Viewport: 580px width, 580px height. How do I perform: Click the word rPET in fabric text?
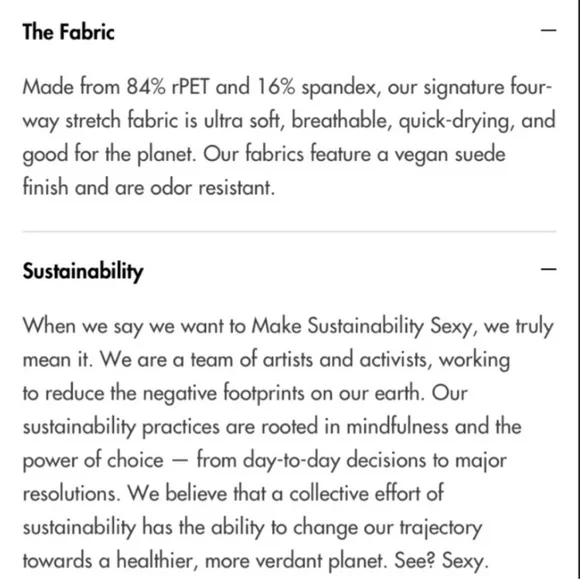[190, 87]
